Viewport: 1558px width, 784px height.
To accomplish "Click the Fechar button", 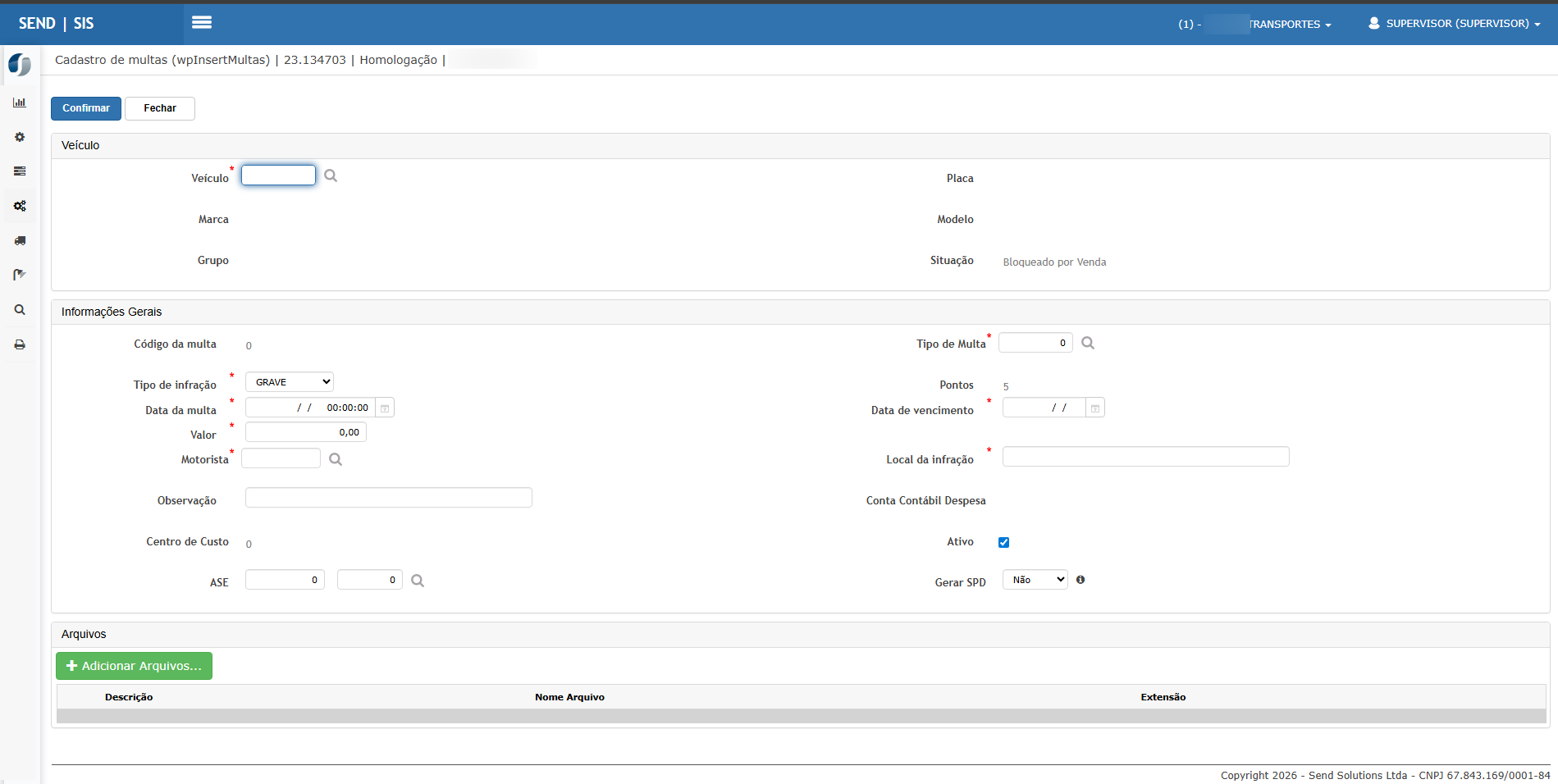I will pos(160,108).
